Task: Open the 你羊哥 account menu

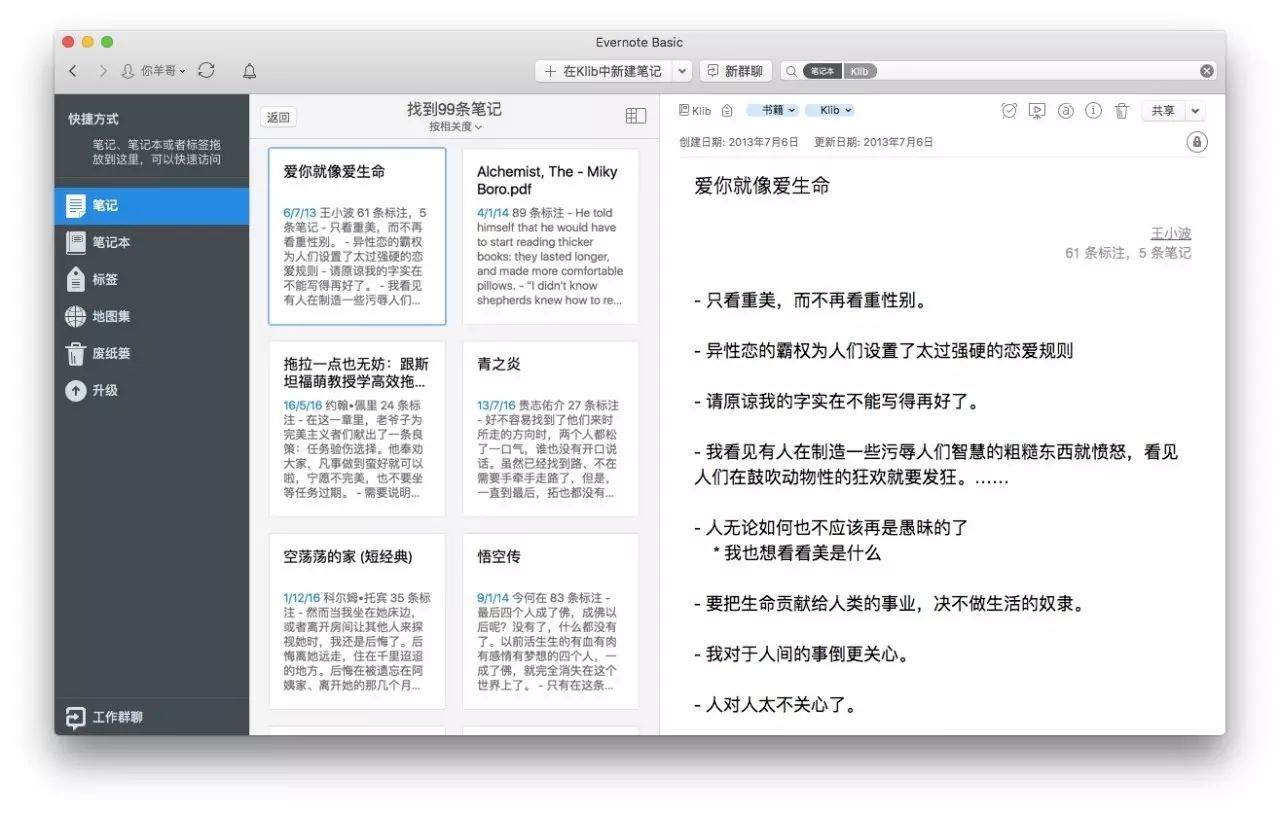Action: (x=153, y=71)
